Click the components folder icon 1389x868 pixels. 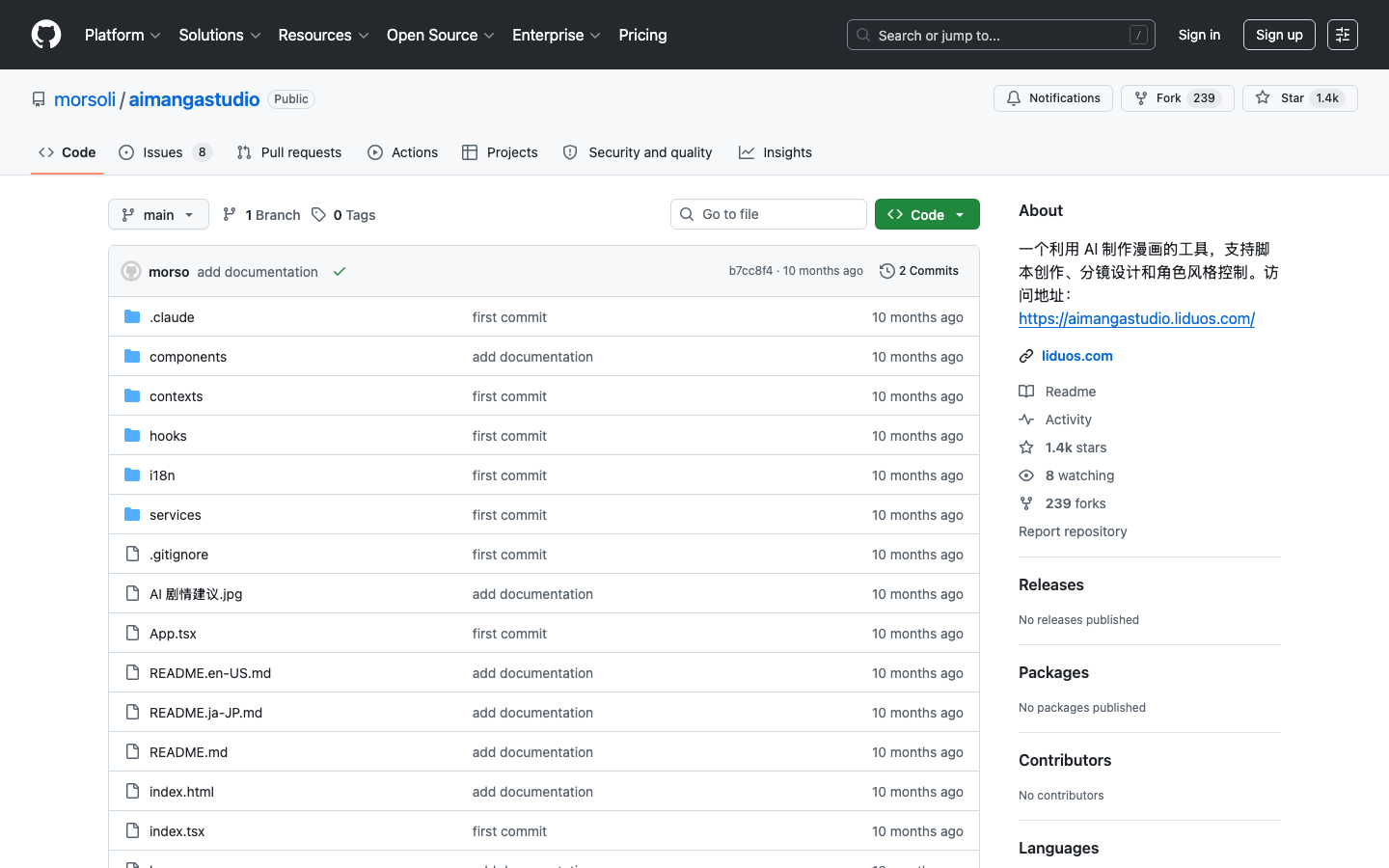[132, 356]
